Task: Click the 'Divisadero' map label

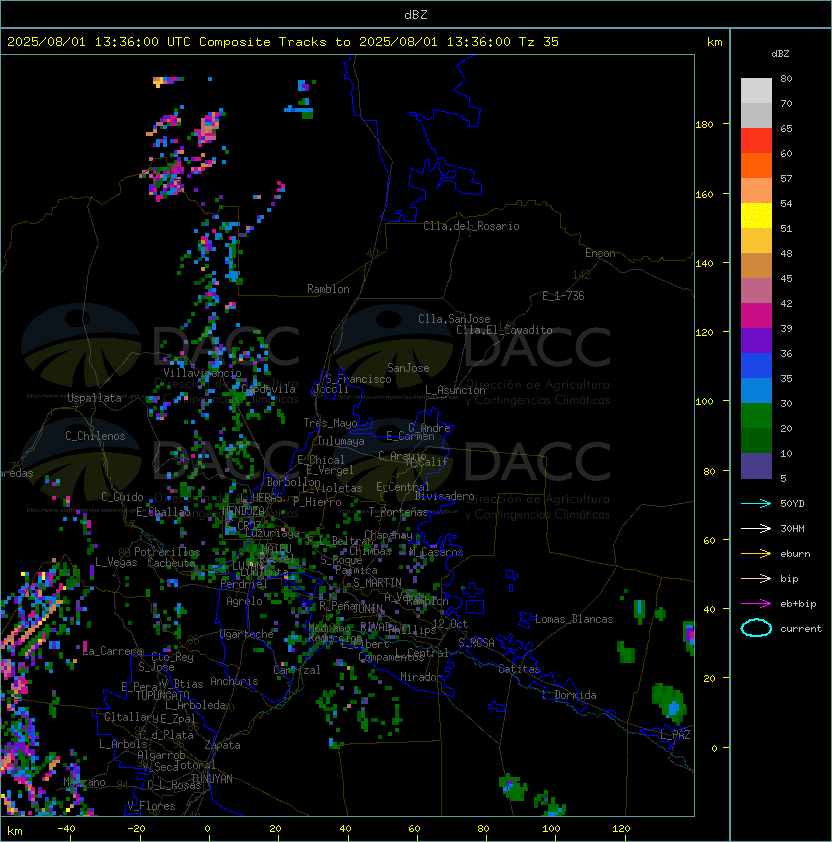Action: [445, 496]
